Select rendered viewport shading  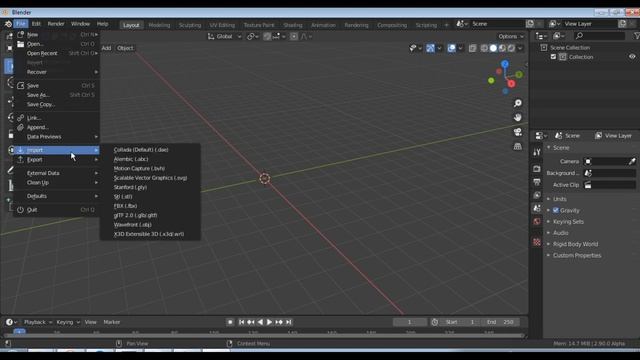(511, 48)
